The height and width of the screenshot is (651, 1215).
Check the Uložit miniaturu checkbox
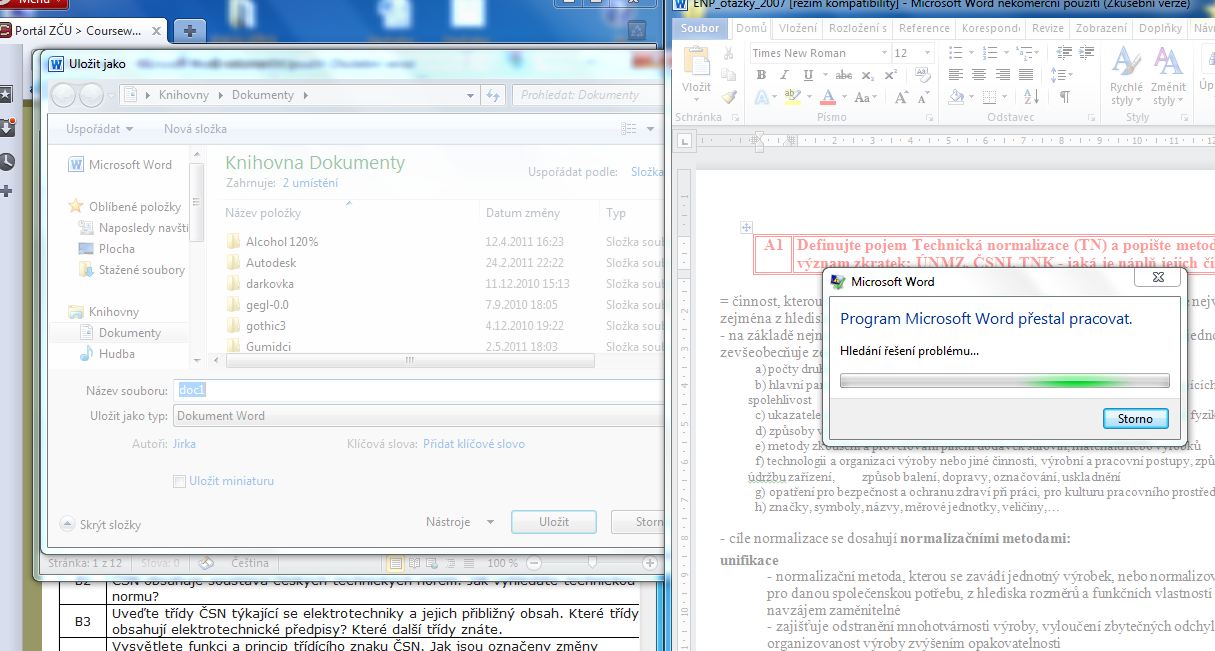(x=180, y=481)
